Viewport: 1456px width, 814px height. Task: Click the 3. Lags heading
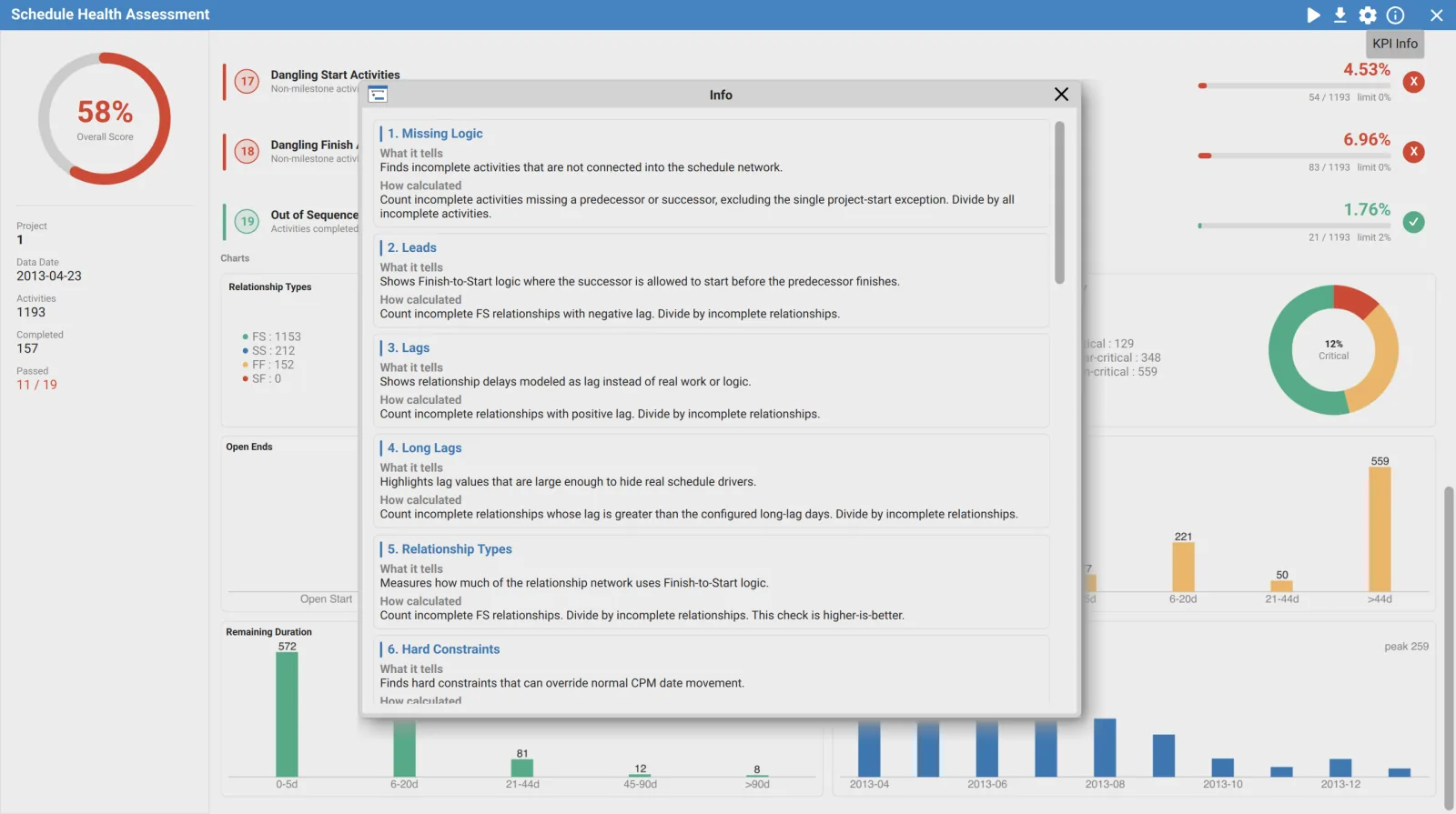tap(408, 347)
